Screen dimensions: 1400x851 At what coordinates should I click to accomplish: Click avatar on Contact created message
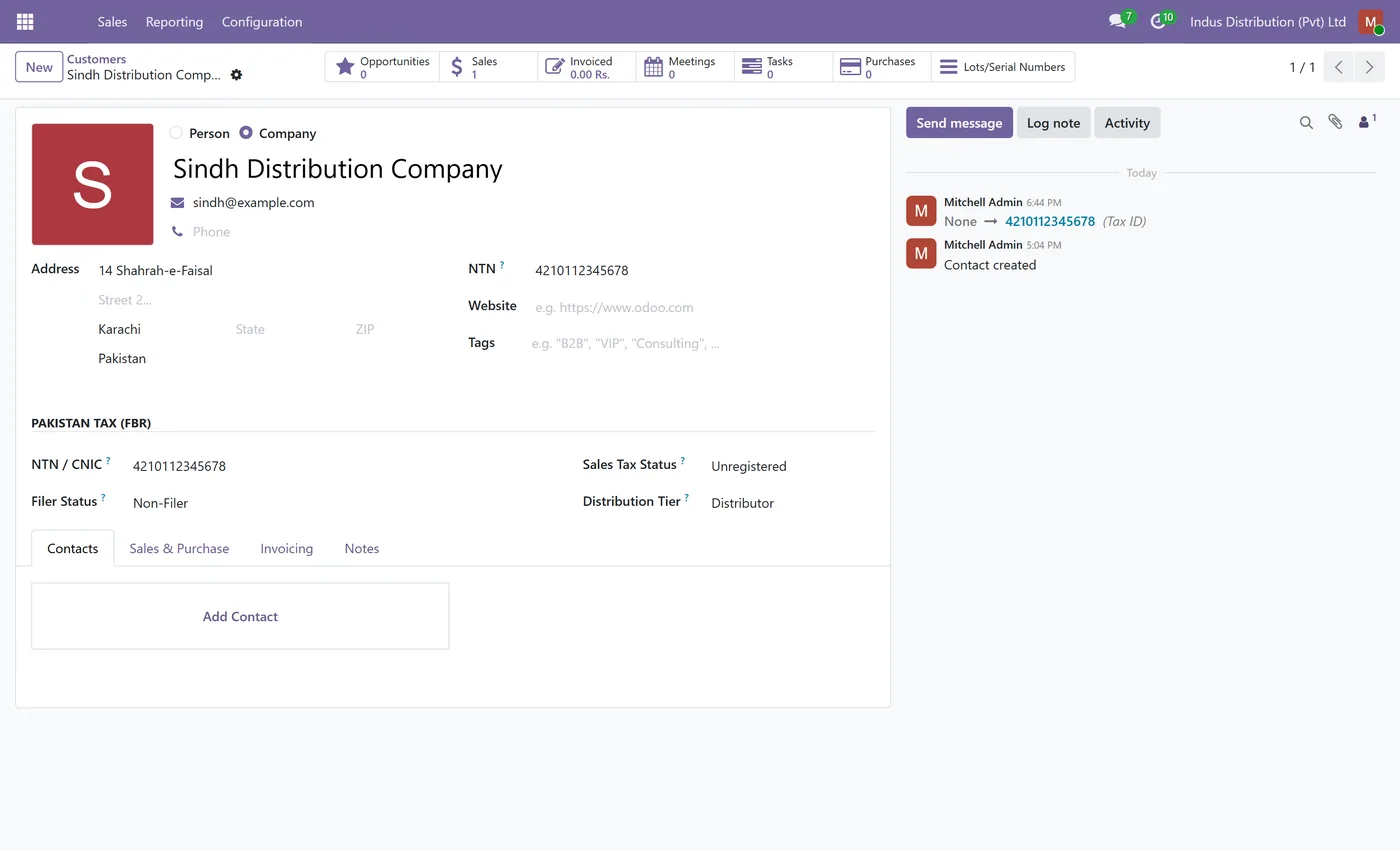click(x=921, y=253)
